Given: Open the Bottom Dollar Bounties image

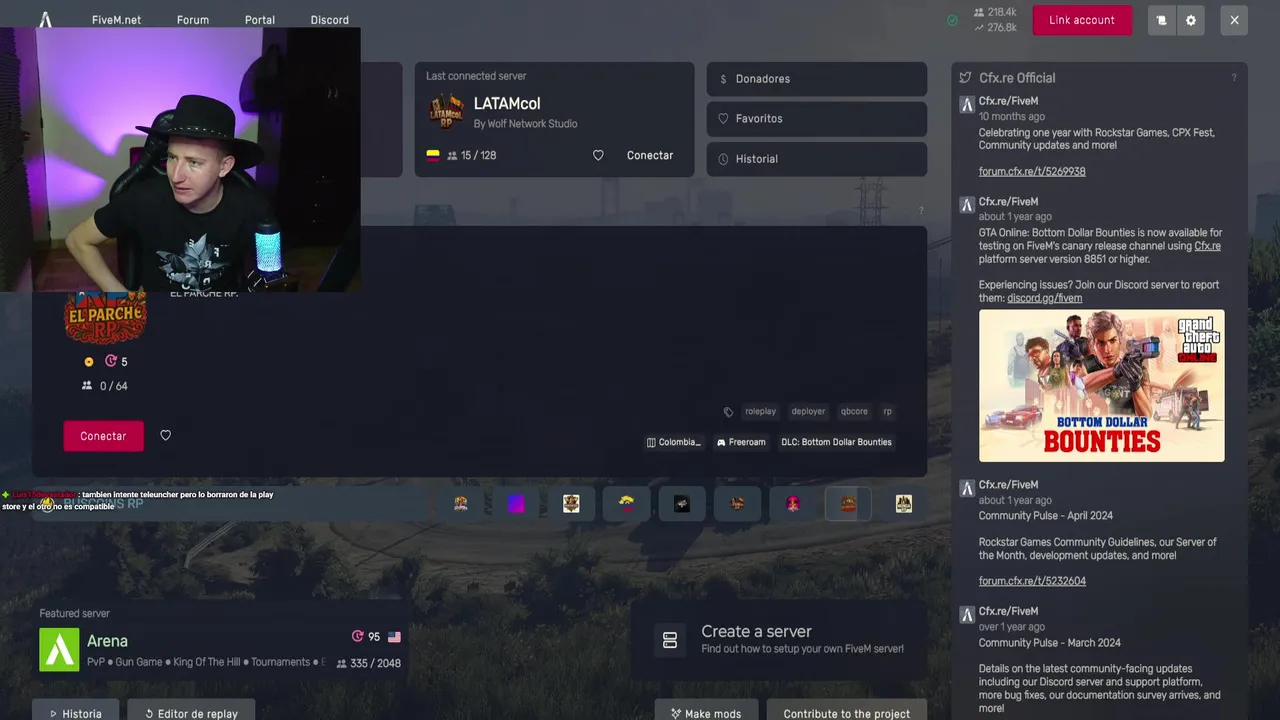Looking at the screenshot, I should [x=1102, y=386].
